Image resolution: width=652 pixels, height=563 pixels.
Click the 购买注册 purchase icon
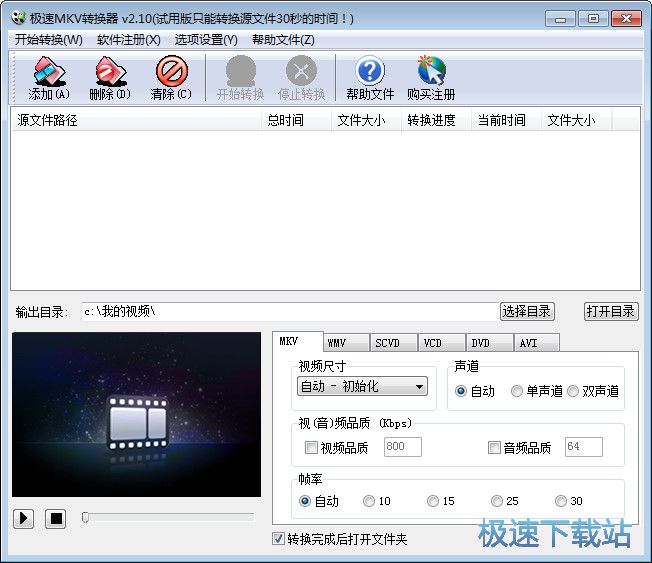tap(431, 72)
